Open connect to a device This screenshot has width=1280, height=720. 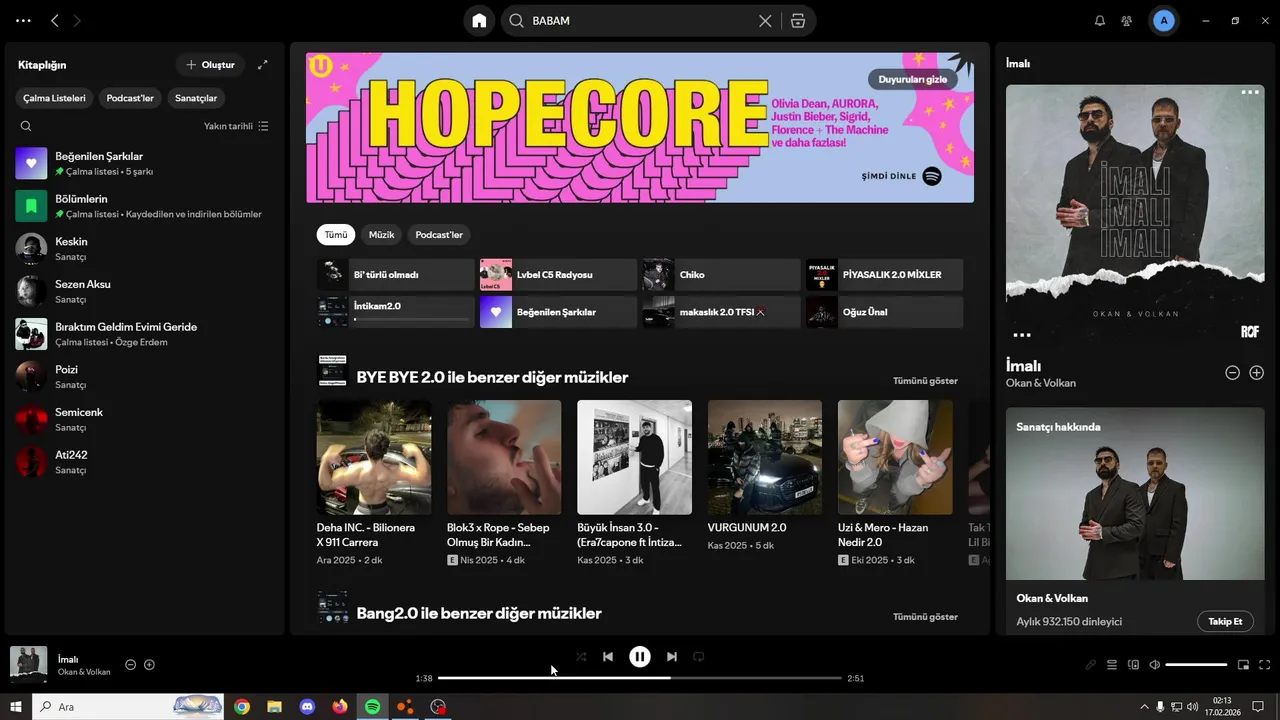(x=1133, y=665)
